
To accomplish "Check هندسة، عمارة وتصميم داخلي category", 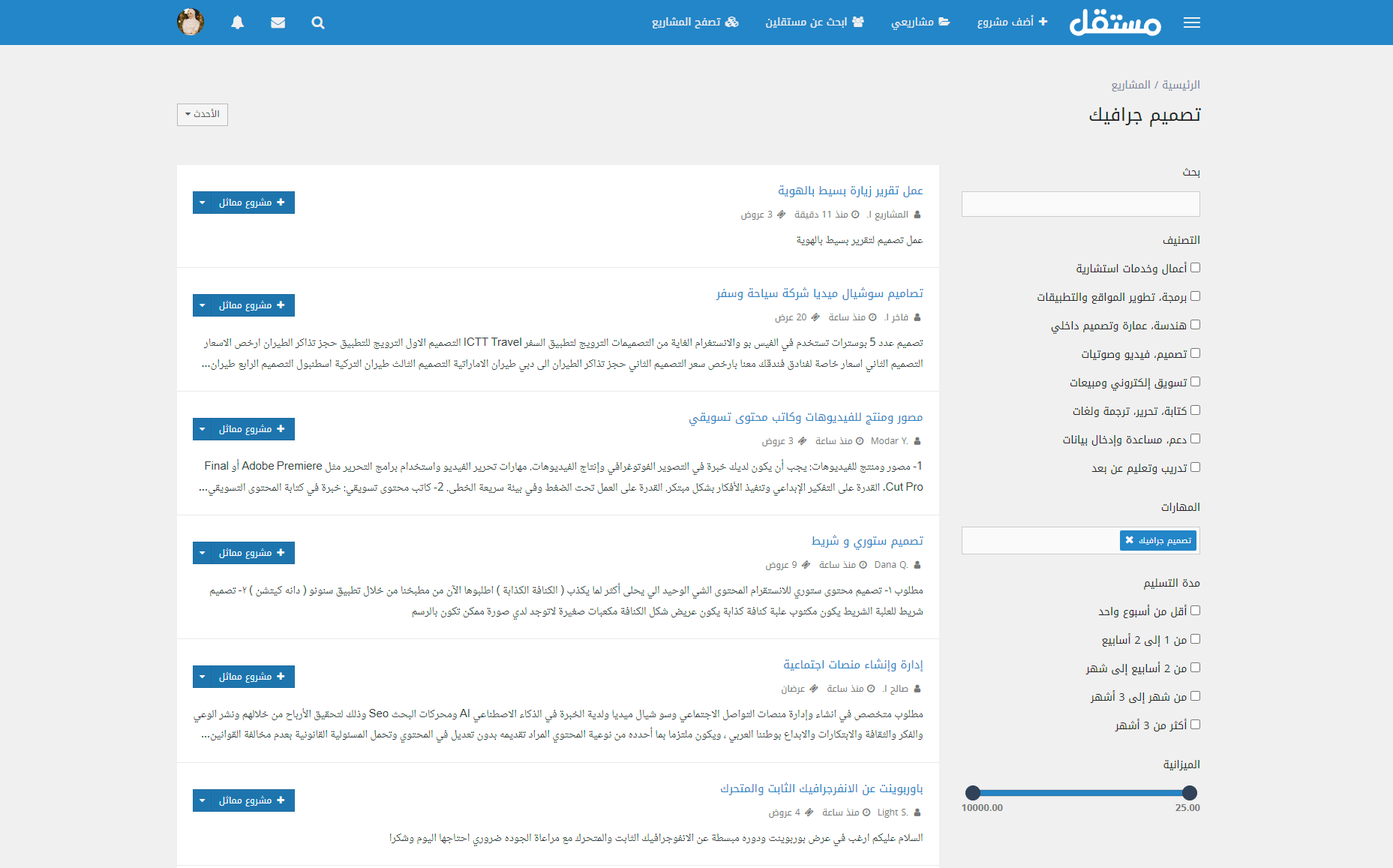I will click(1195, 325).
